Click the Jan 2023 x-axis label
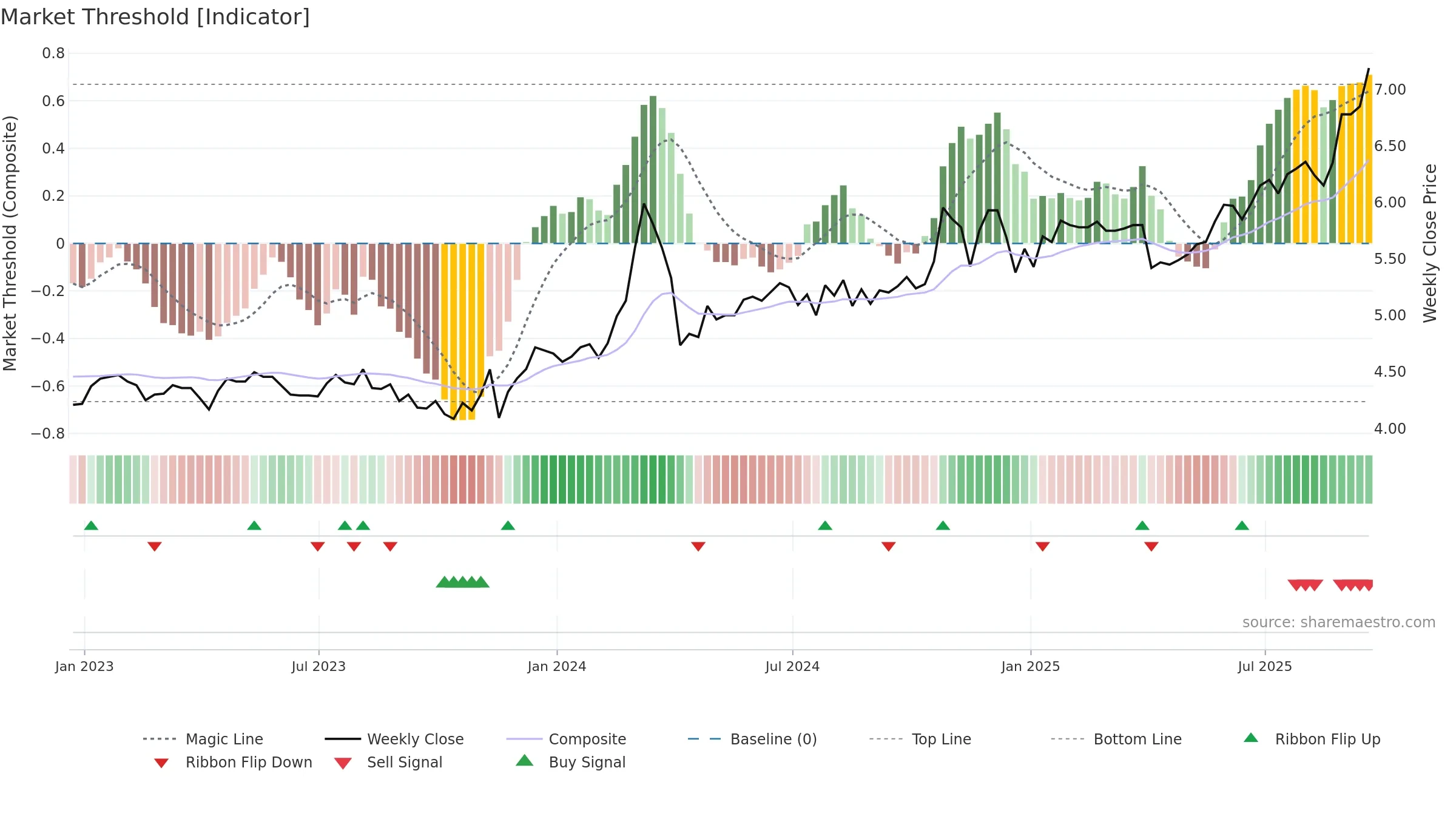 pos(84,667)
